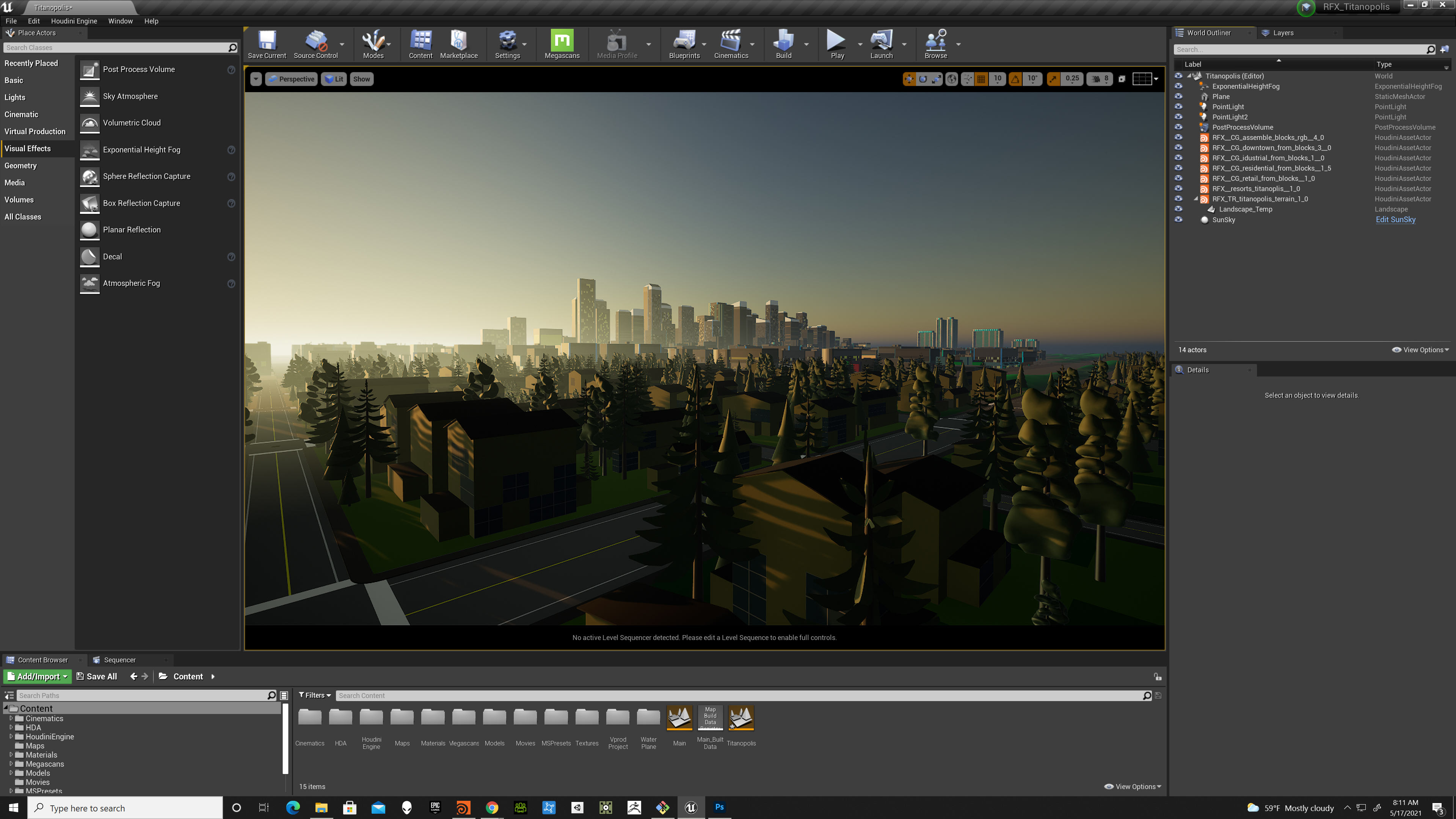Viewport: 1456px width, 819px height.
Task: Click the Save All button
Action: [96, 676]
